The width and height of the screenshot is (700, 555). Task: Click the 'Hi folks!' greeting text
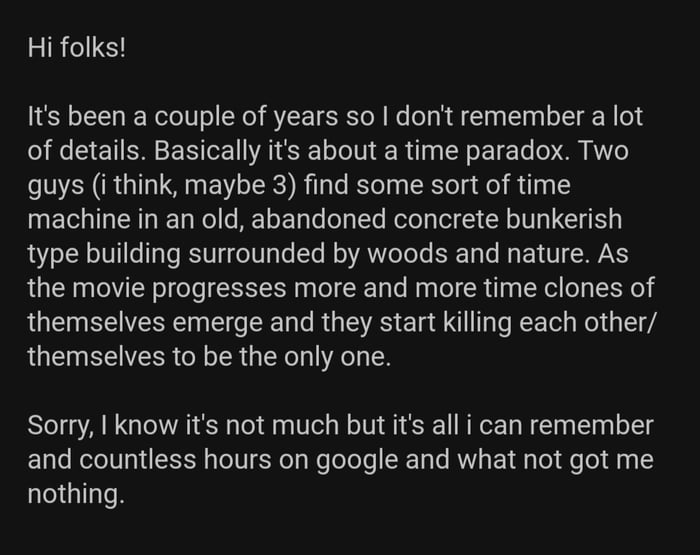(x=77, y=48)
